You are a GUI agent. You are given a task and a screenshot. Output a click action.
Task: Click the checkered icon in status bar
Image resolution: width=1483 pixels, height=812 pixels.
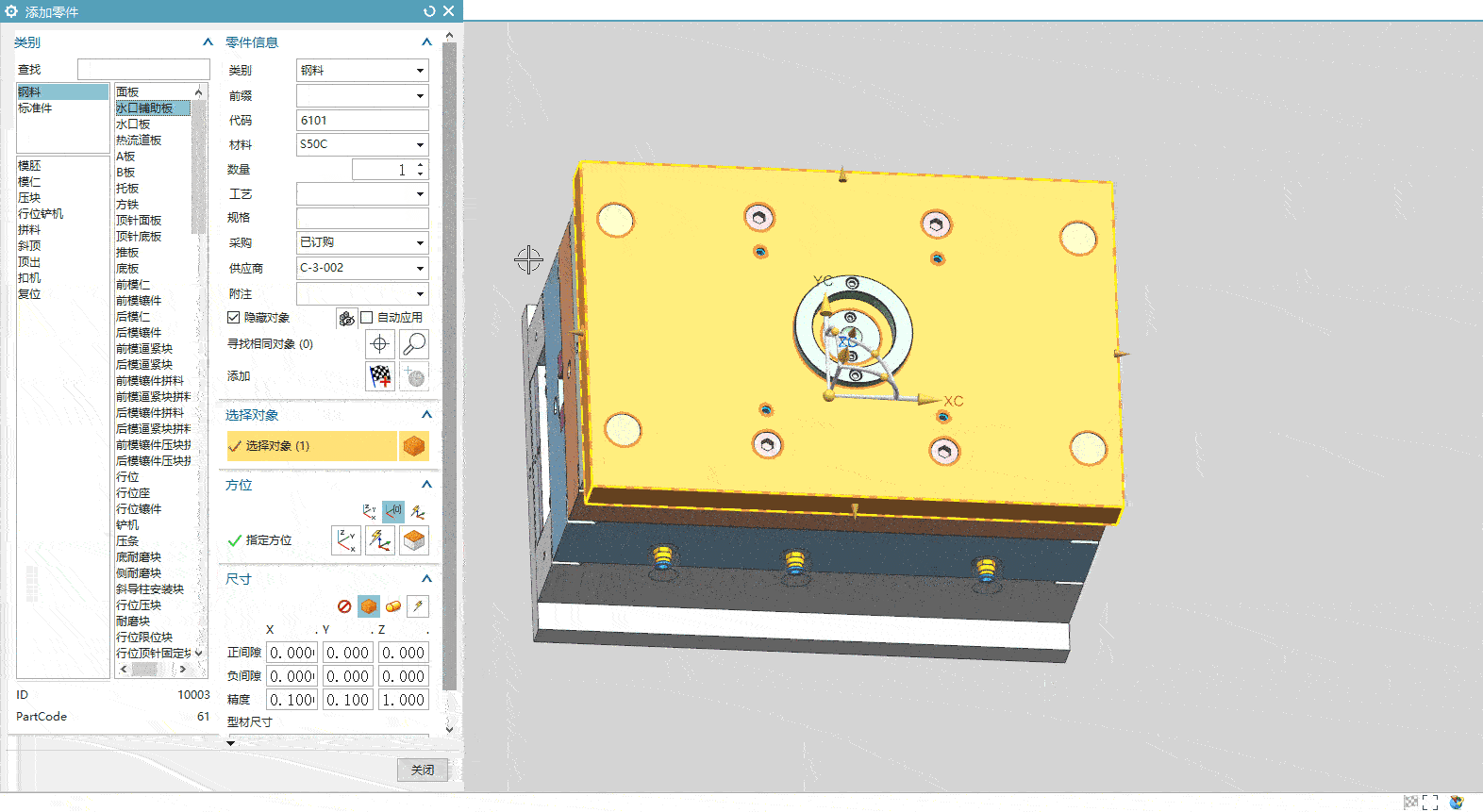click(1410, 803)
